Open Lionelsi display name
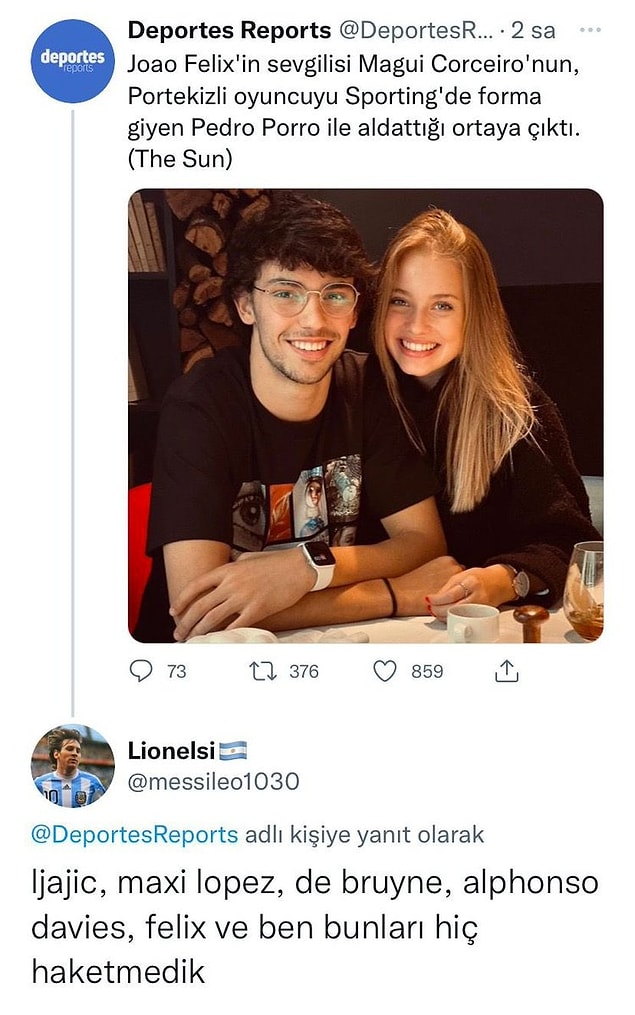Screen dimensions: 635x1015 click(172, 751)
